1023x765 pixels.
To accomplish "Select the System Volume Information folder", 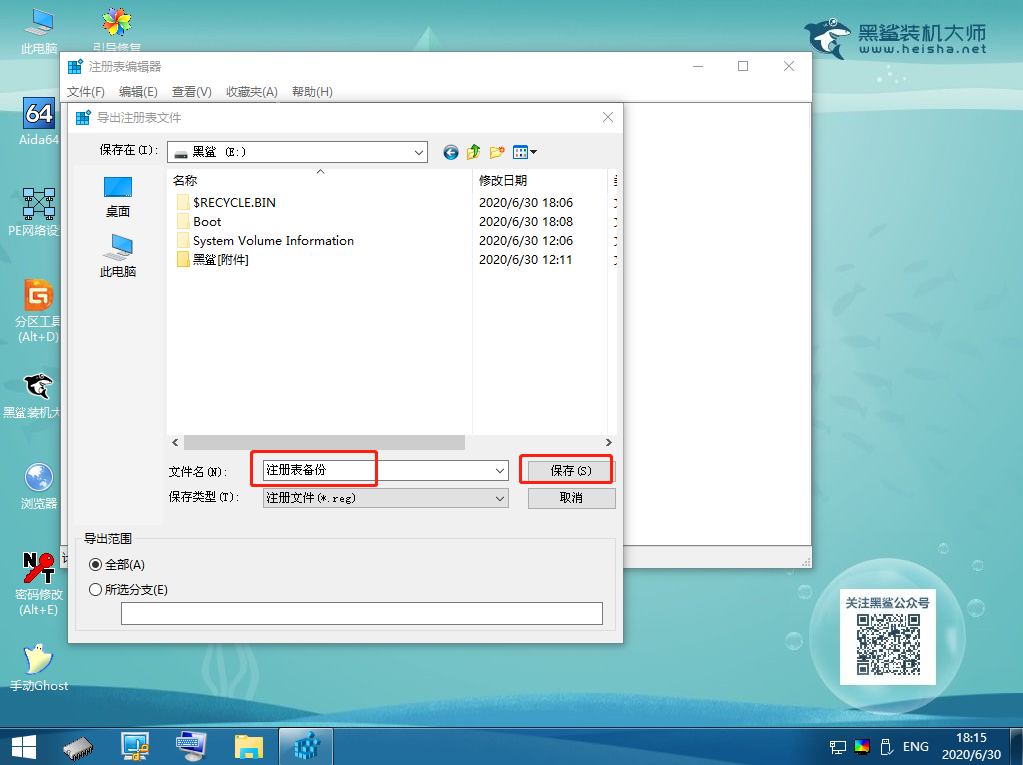I will (265, 241).
